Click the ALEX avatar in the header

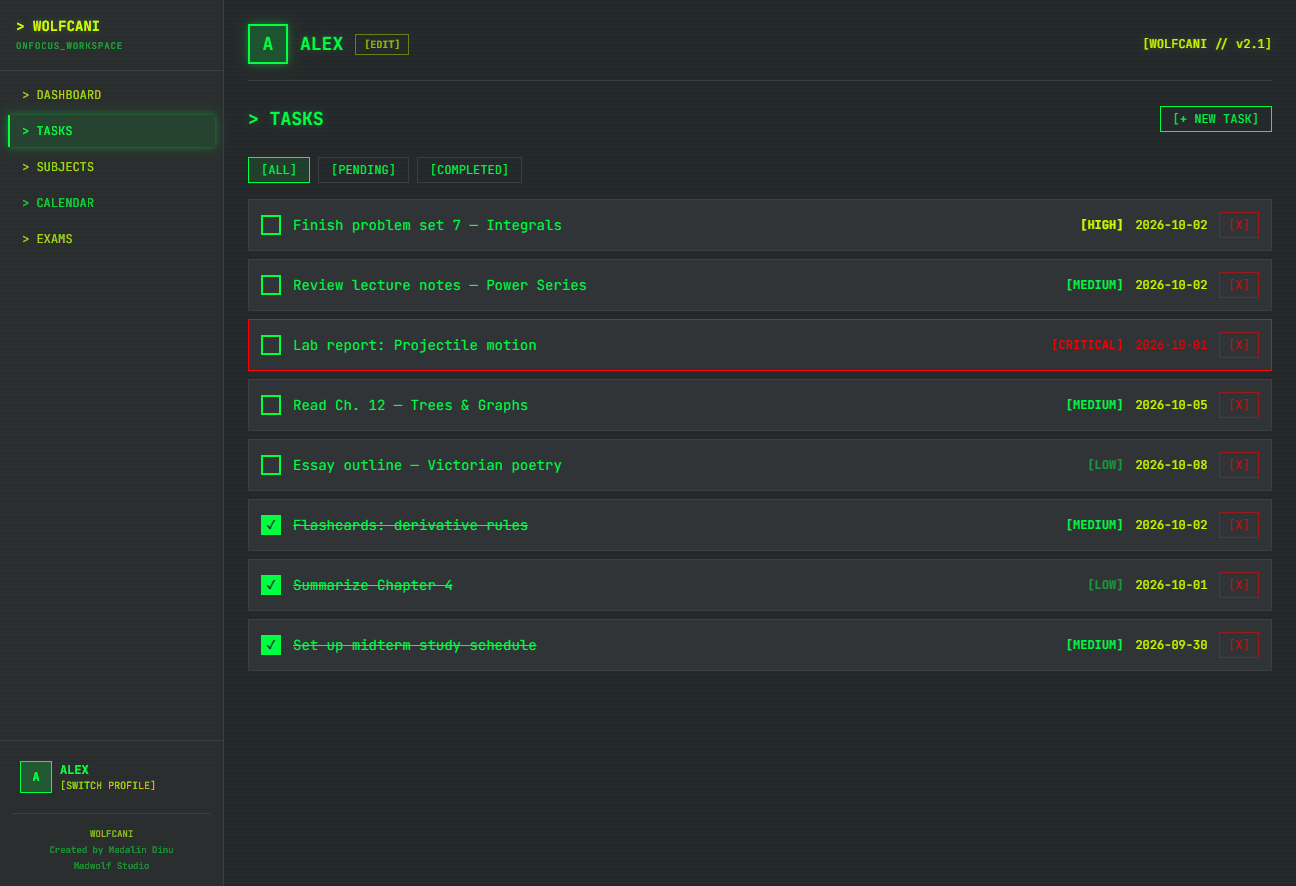click(x=268, y=44)
